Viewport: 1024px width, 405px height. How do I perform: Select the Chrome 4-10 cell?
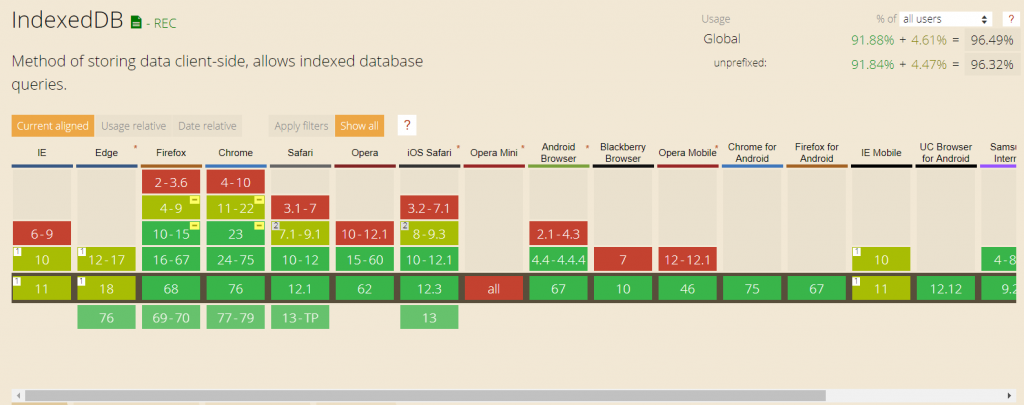click(236, 182)
